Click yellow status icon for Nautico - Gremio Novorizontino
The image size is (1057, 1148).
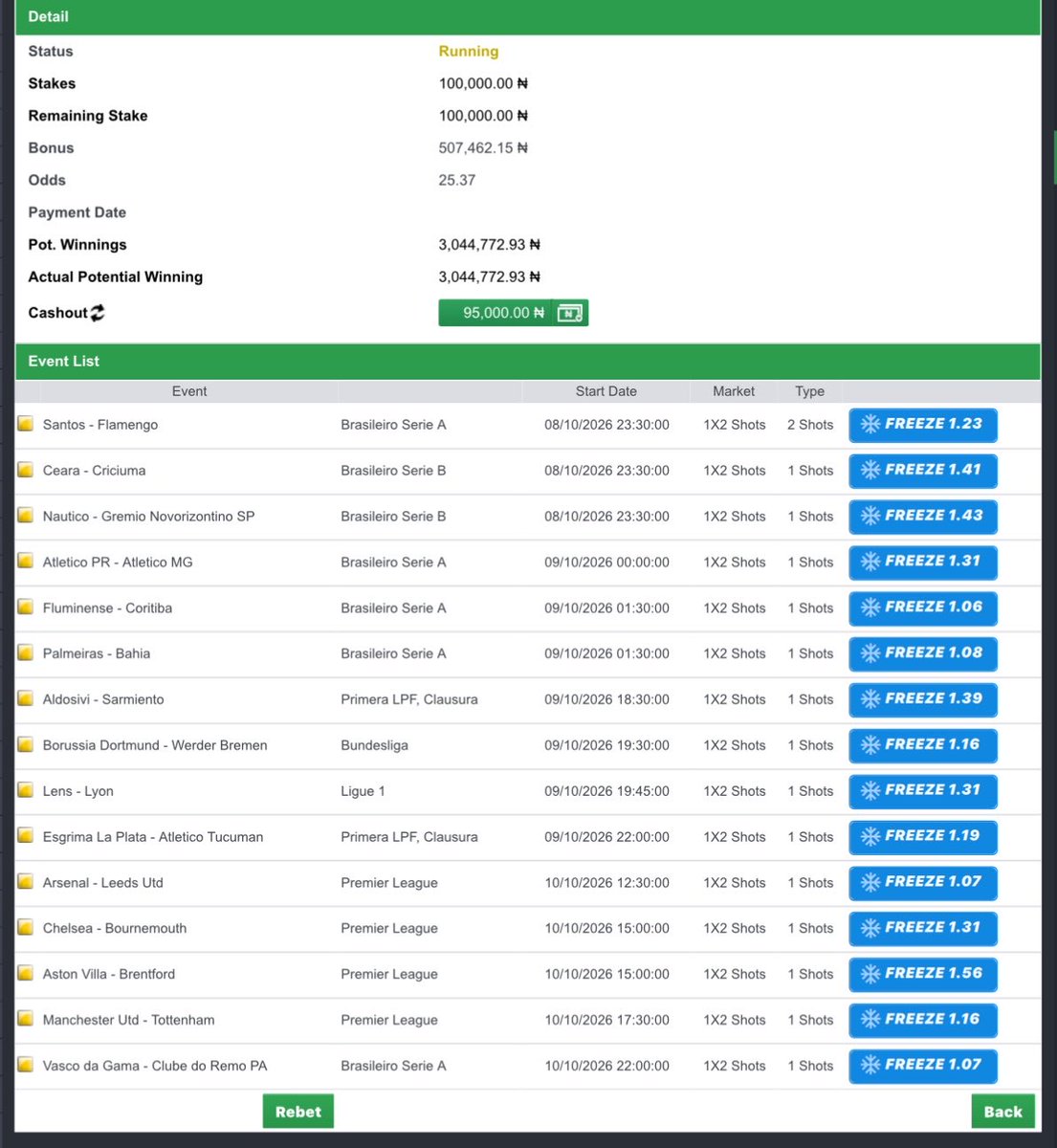[x=26, y=516]
